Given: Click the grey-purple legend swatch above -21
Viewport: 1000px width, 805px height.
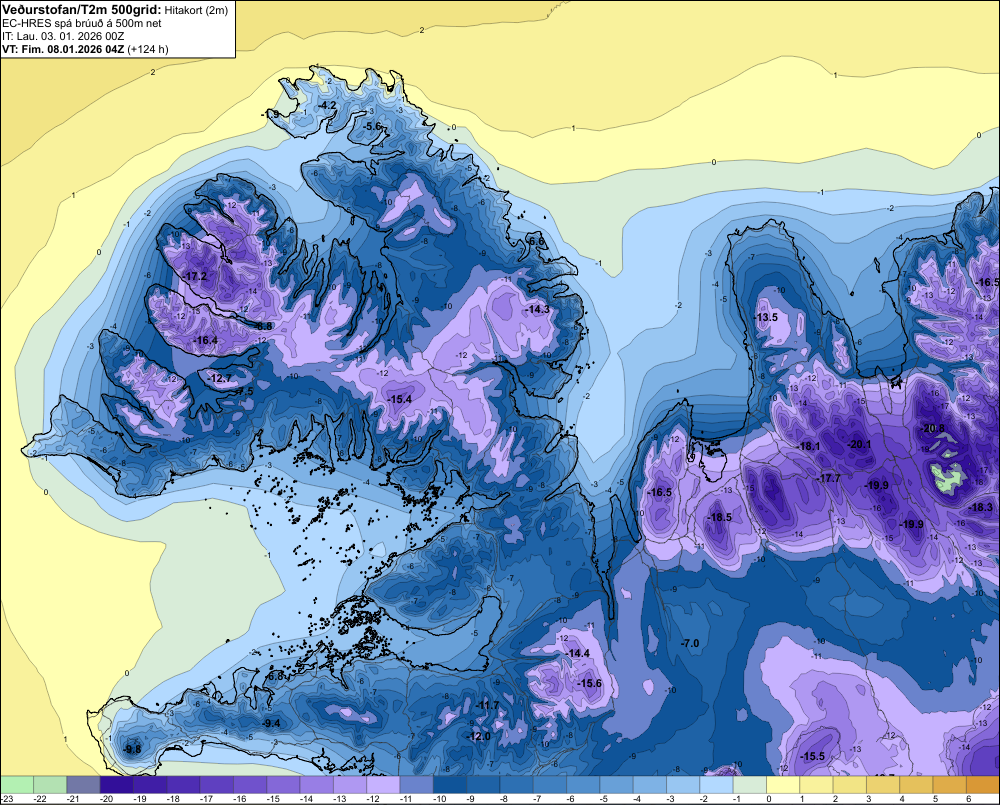Looking at the screenshot, I should (84, 785).
